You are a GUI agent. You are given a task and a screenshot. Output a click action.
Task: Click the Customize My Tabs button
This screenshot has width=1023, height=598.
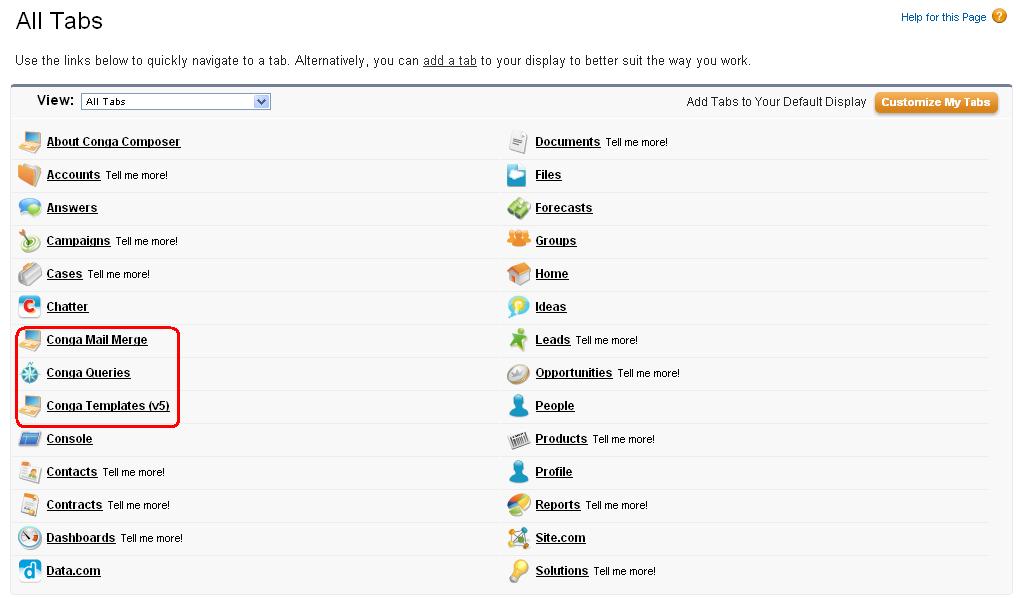click(935, 102)
